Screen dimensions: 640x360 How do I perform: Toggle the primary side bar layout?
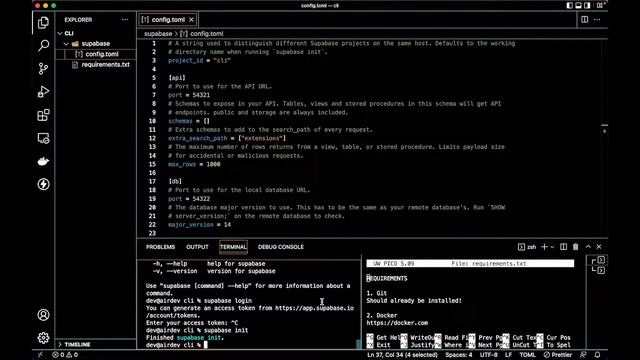click(570, 5)
